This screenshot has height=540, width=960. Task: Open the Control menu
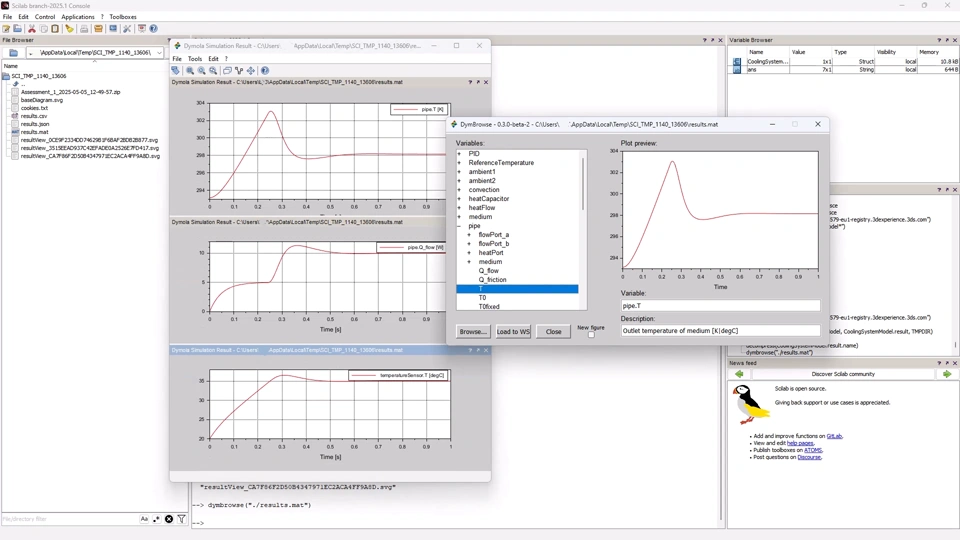point(45,17)
